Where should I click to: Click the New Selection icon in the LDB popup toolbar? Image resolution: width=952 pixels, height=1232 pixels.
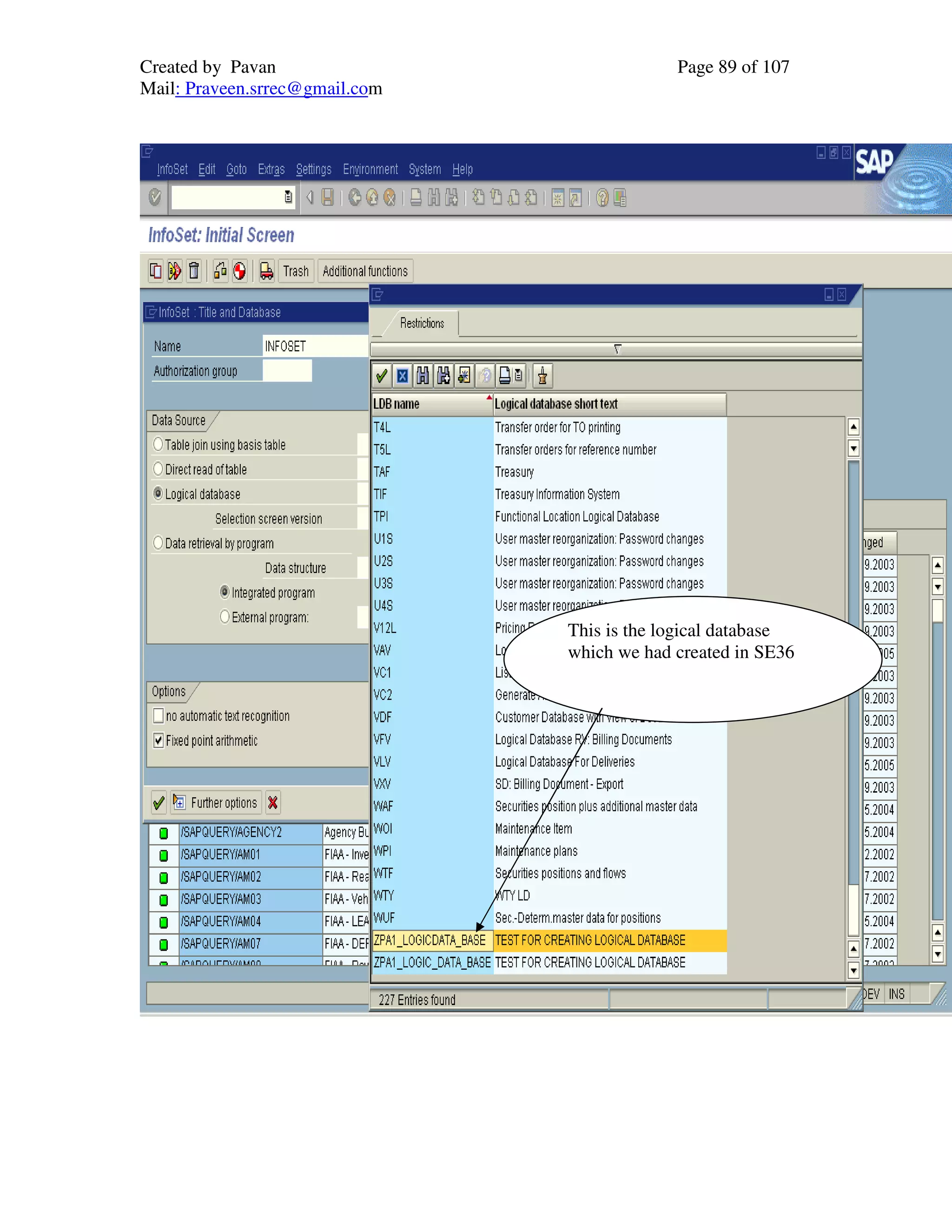tap(464, 376)
